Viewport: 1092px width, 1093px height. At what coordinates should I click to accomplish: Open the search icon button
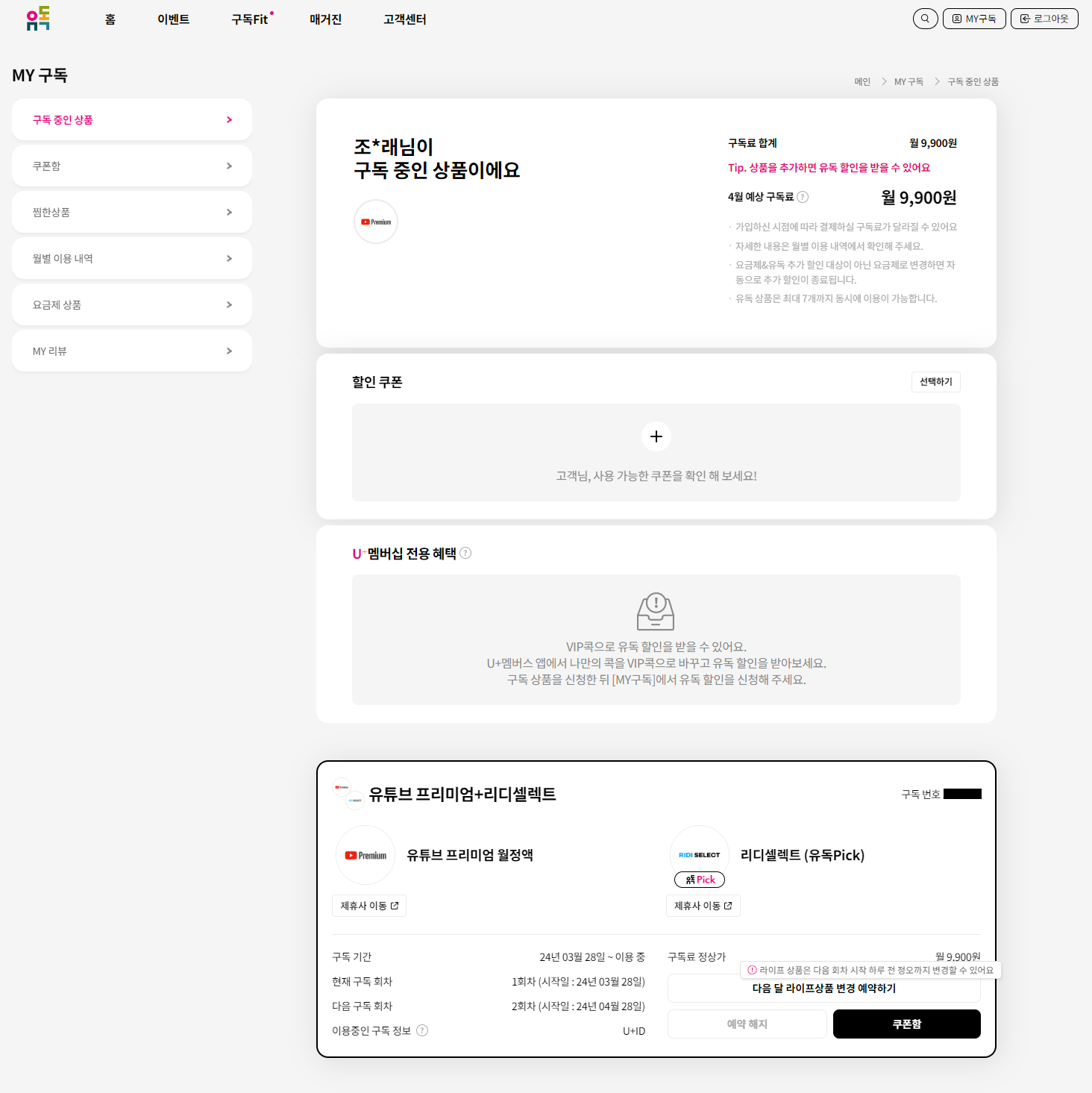925,19
